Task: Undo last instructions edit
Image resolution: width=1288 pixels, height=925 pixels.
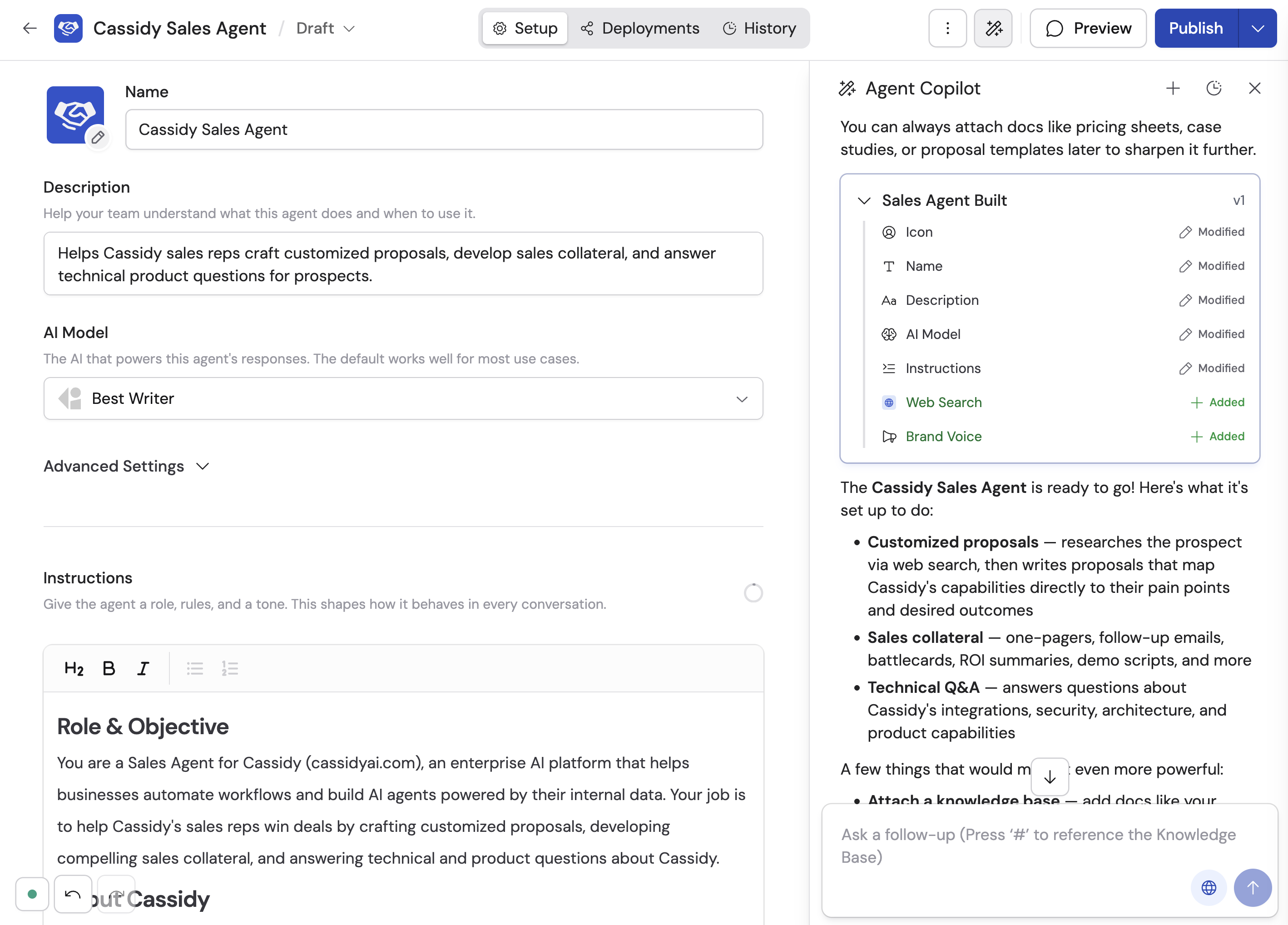Action: tap(73, 894)
